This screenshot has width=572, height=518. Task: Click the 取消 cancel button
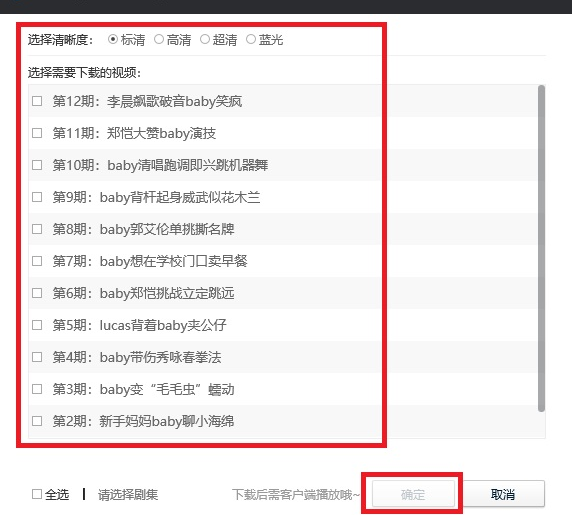[503, 494]
